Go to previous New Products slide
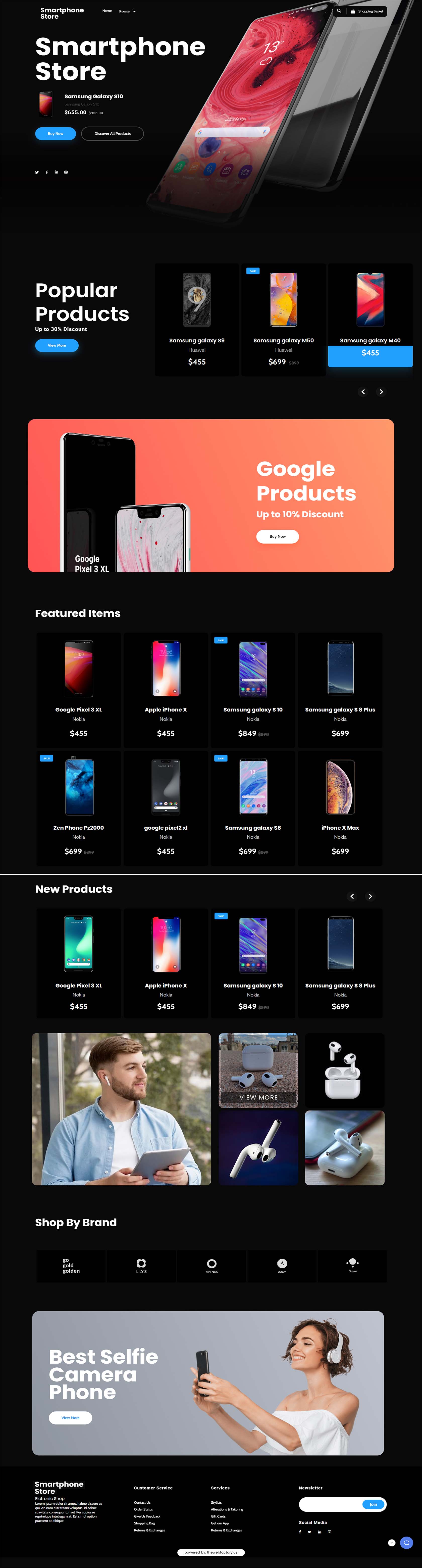Viewport: 422px width, 1568px height. point(352,897)
